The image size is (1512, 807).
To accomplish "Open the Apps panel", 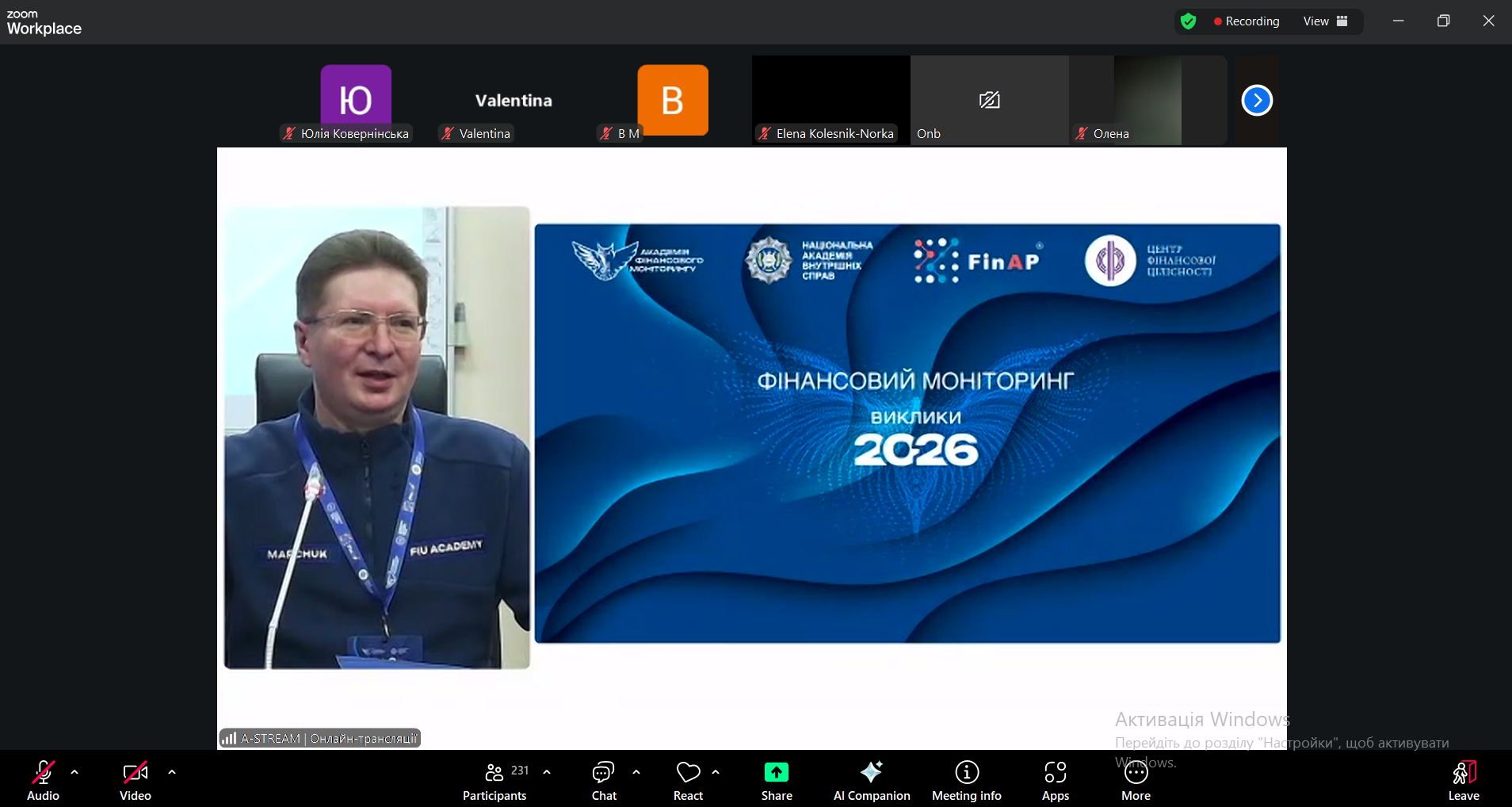I will [x=1055, y=781].
